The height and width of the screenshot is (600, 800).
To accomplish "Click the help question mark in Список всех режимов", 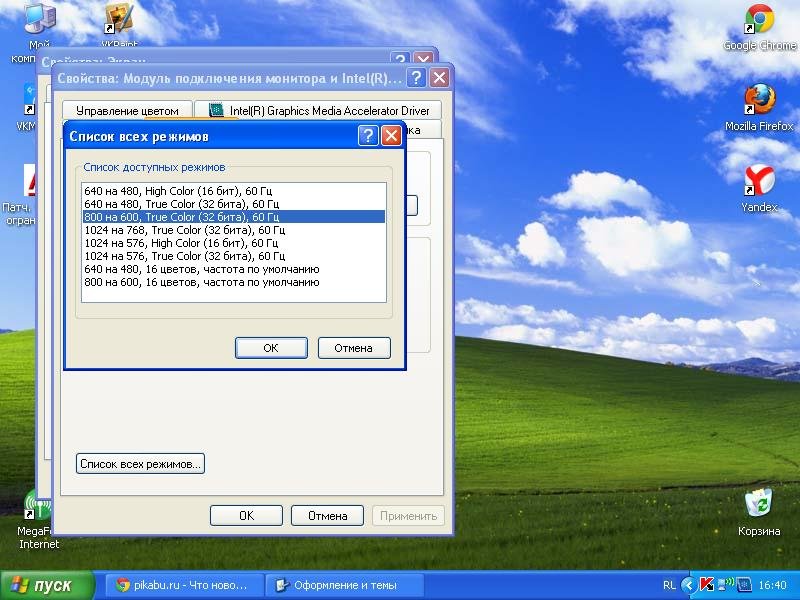I will coord(368,136).
